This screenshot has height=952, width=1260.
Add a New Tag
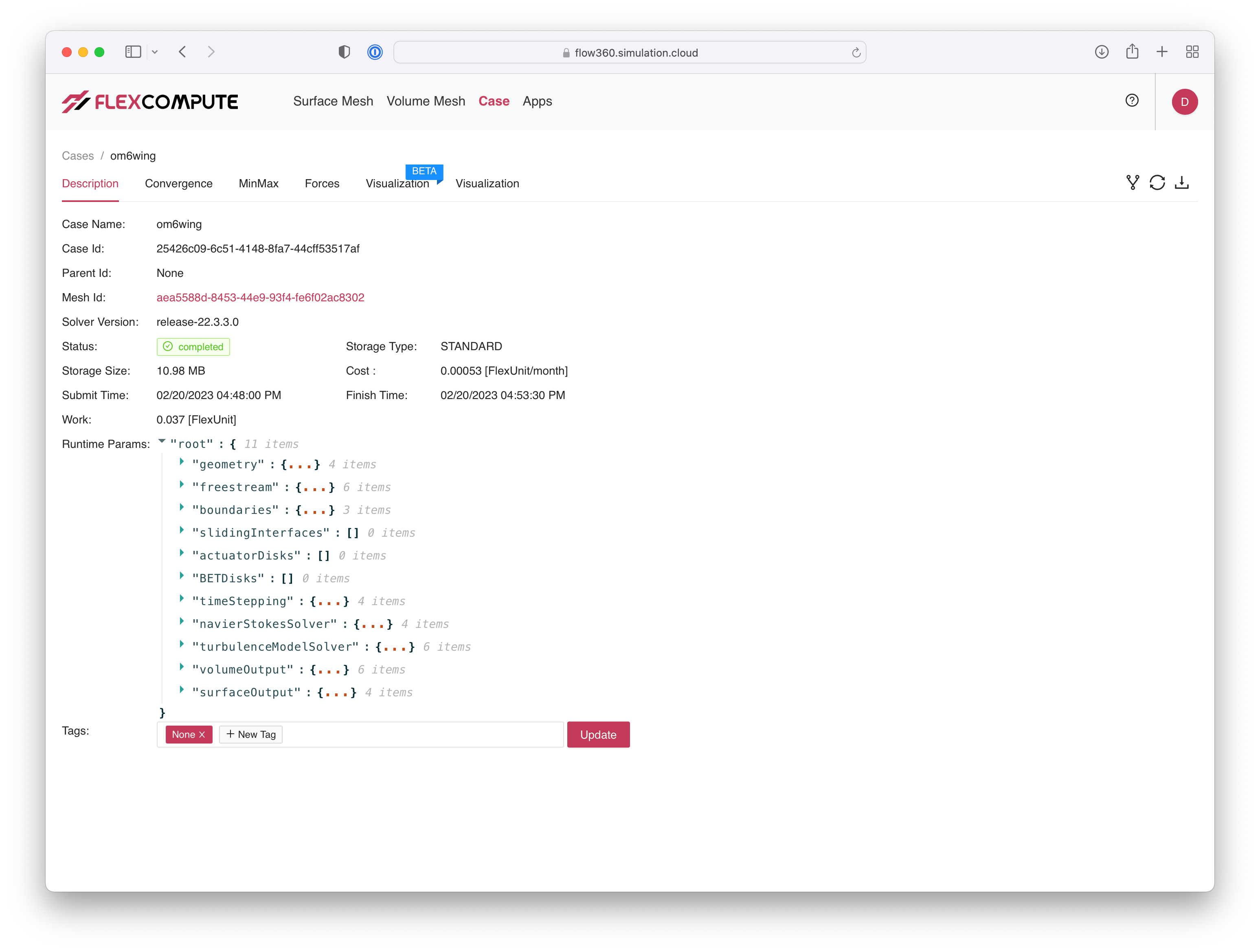[250, 735]
